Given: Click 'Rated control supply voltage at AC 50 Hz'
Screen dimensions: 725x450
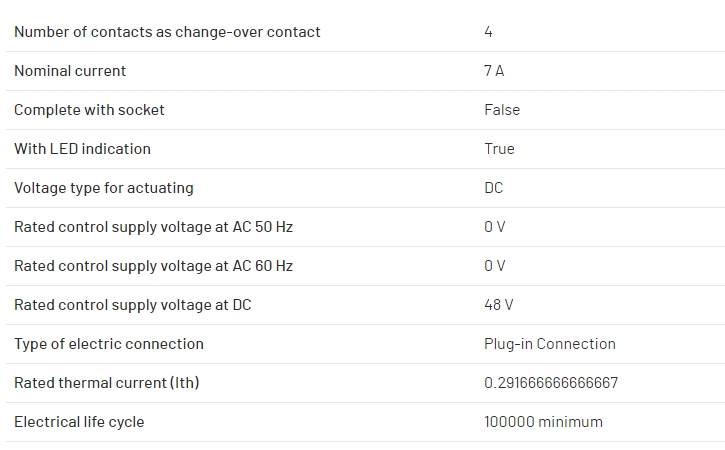Looking at the screenshot, I should (x=154, y=227).
